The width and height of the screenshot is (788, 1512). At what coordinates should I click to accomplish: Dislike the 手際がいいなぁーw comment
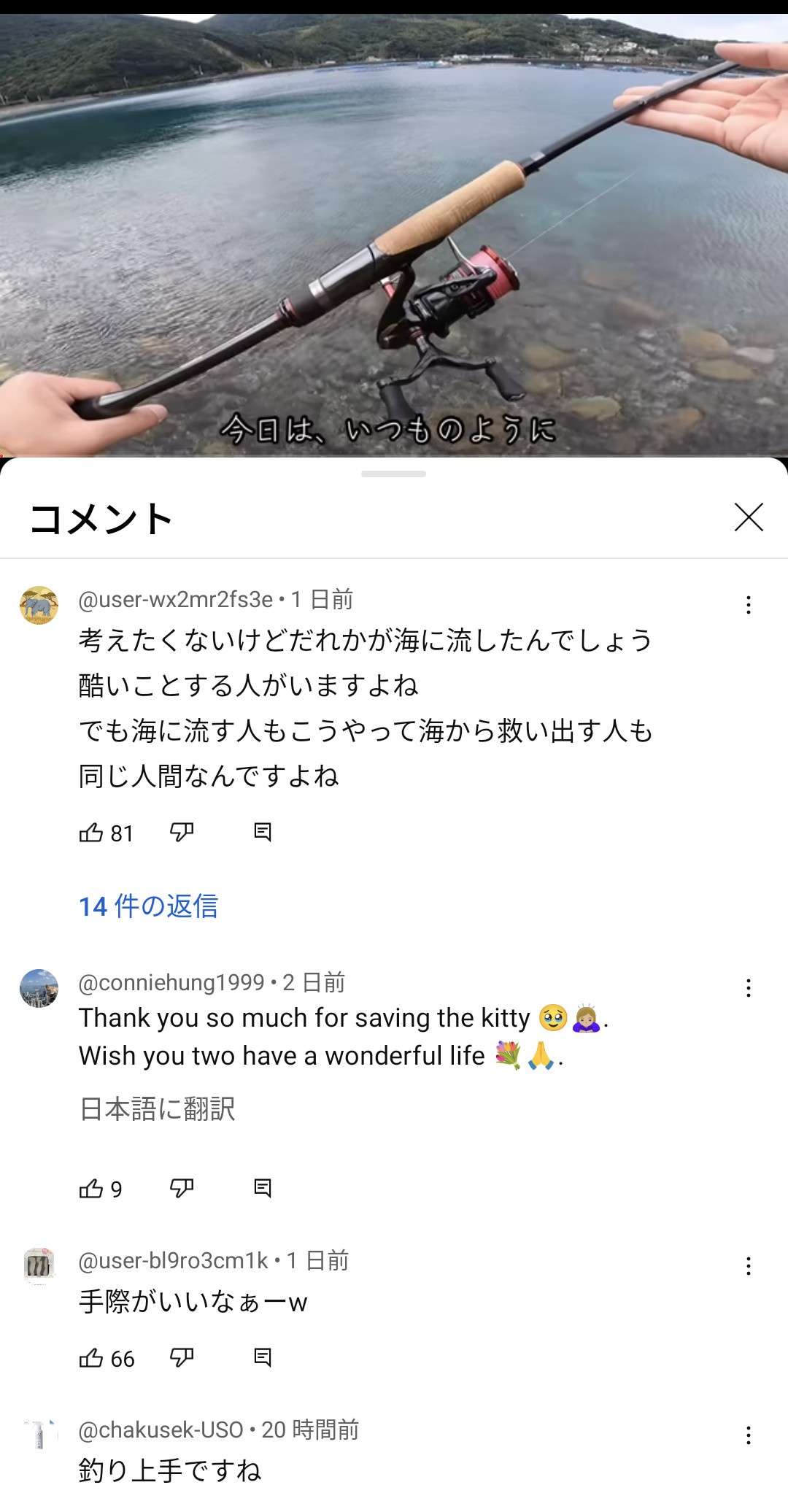[182, 1358]
